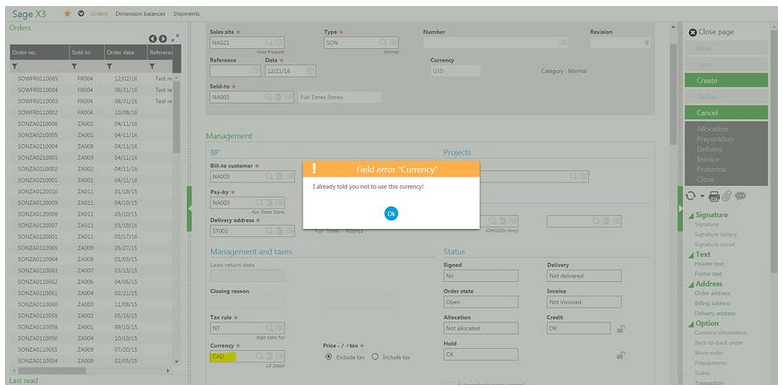The width and height of the screenshot is (783, 389).
Task: Click the orders list horizontal scrollbar
Action: point(52,371)
